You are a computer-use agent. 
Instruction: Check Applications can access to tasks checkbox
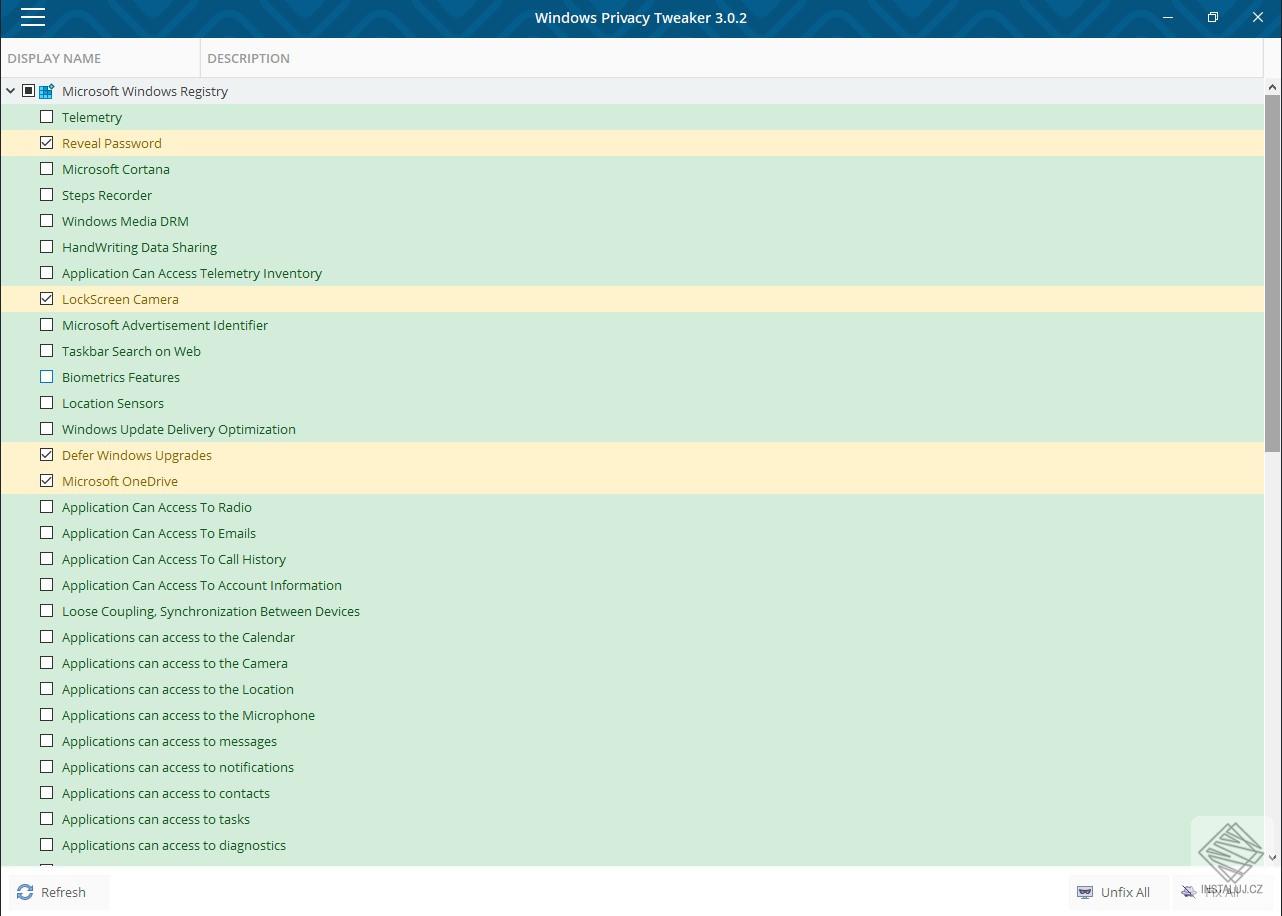click(46, 819)
